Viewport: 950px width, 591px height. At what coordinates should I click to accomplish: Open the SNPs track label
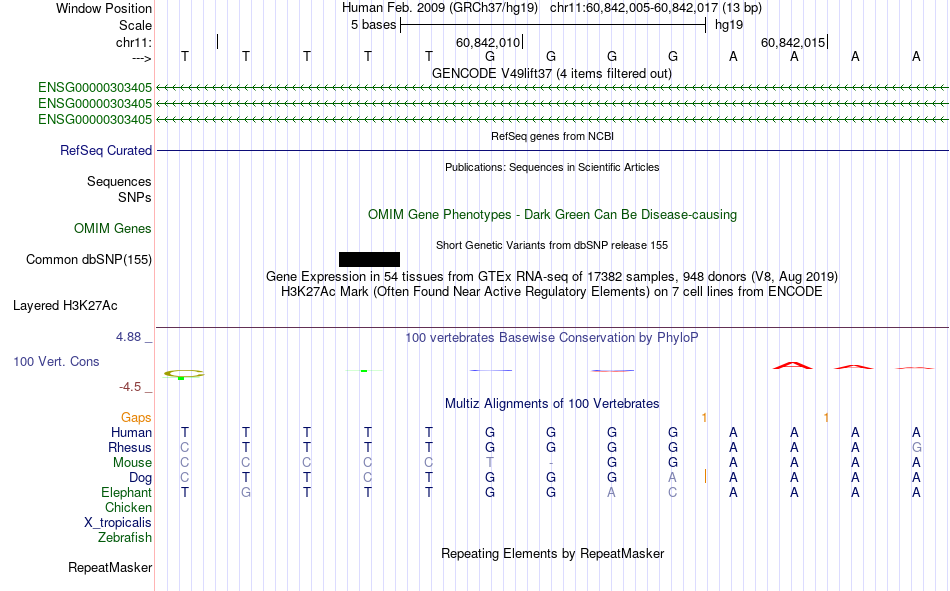135,197
